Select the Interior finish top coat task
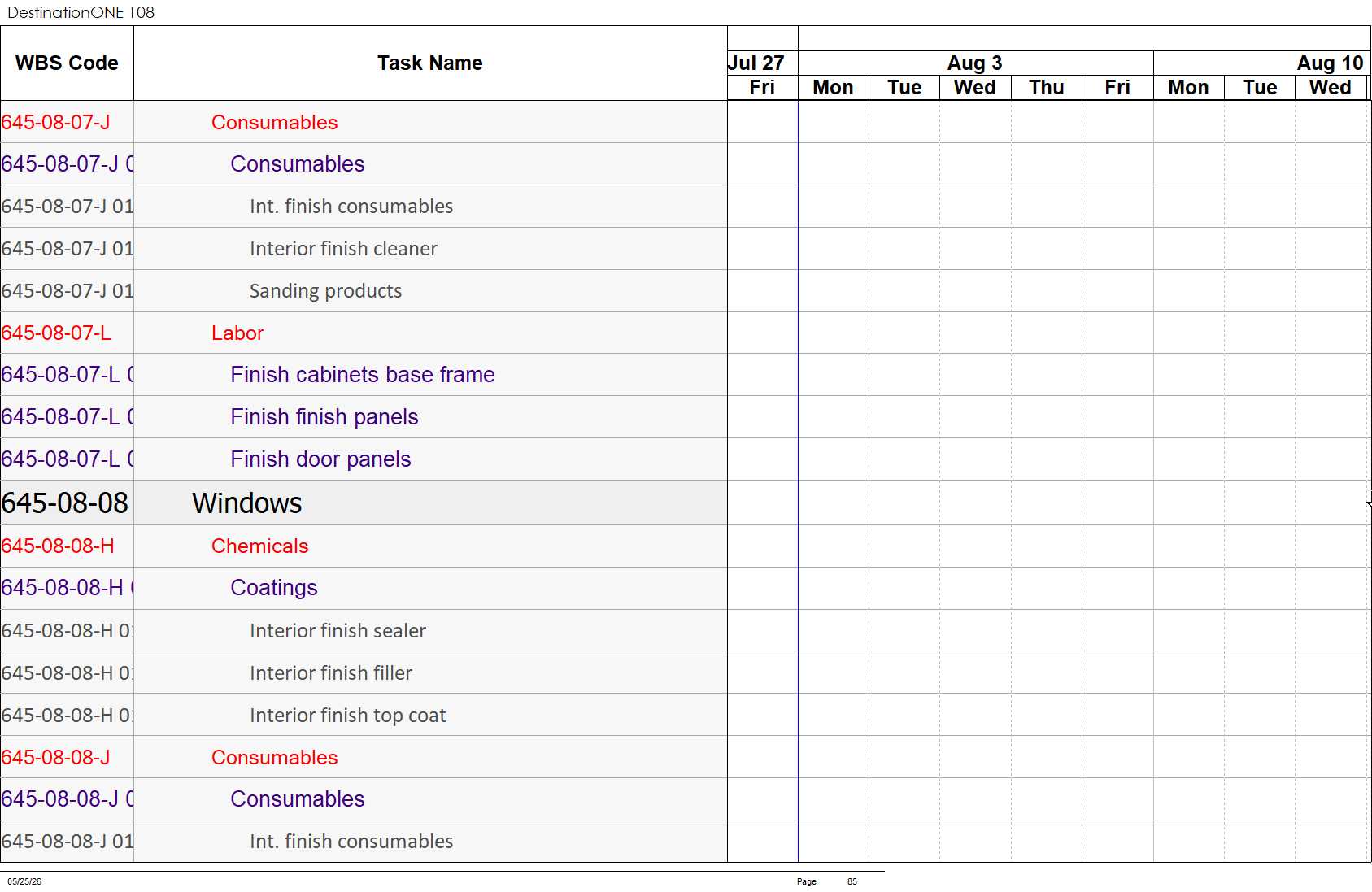Viewport: 1372px width, 892px height. (348, 716)
